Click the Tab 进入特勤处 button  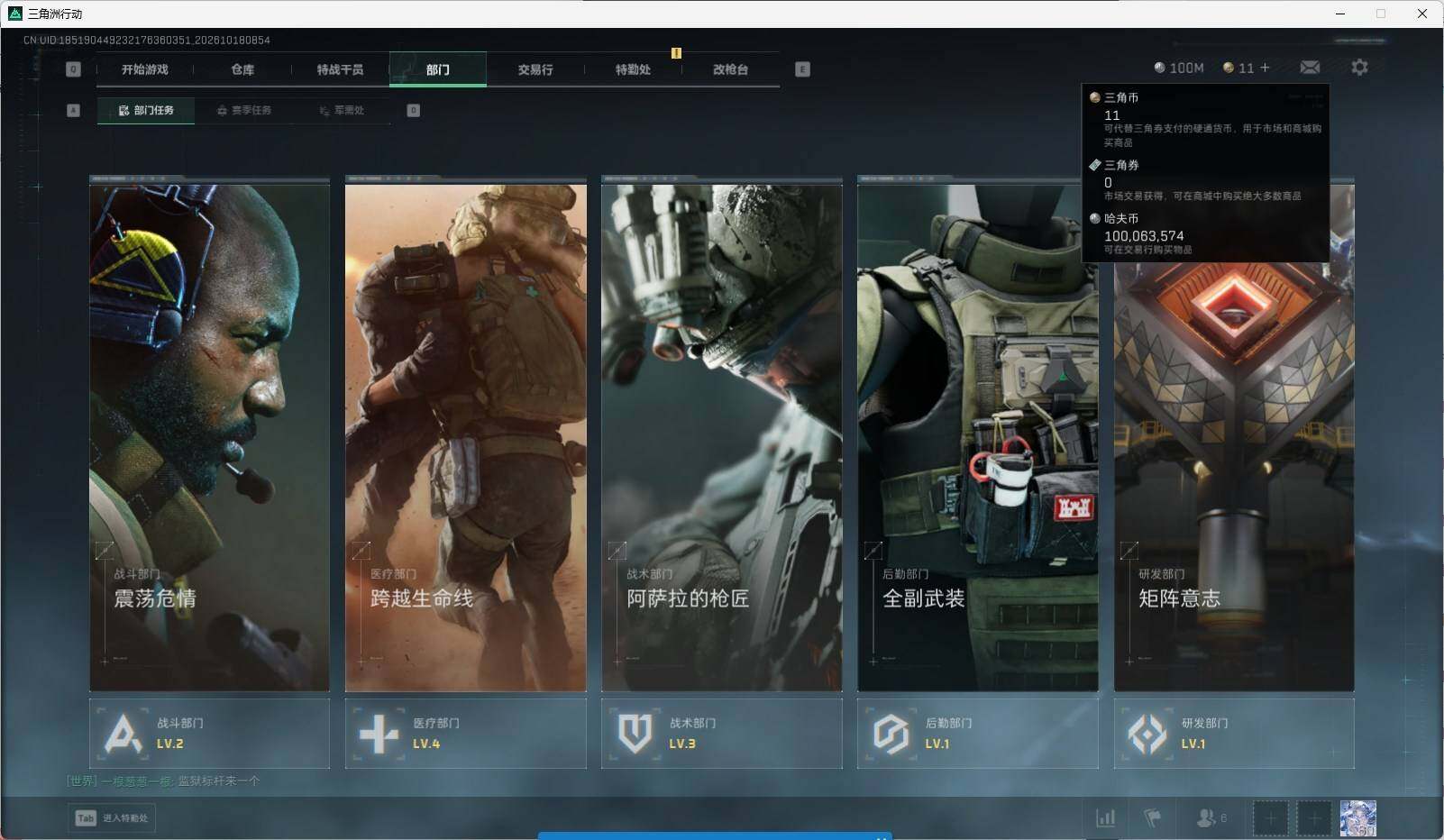pos(112,817)
